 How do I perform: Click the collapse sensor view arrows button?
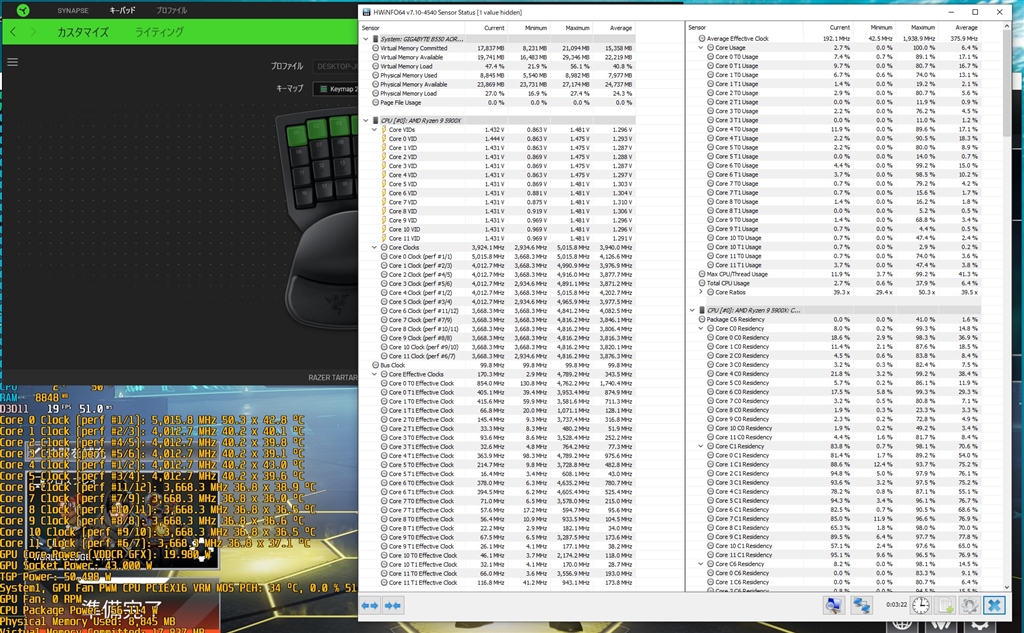(392, 605)
